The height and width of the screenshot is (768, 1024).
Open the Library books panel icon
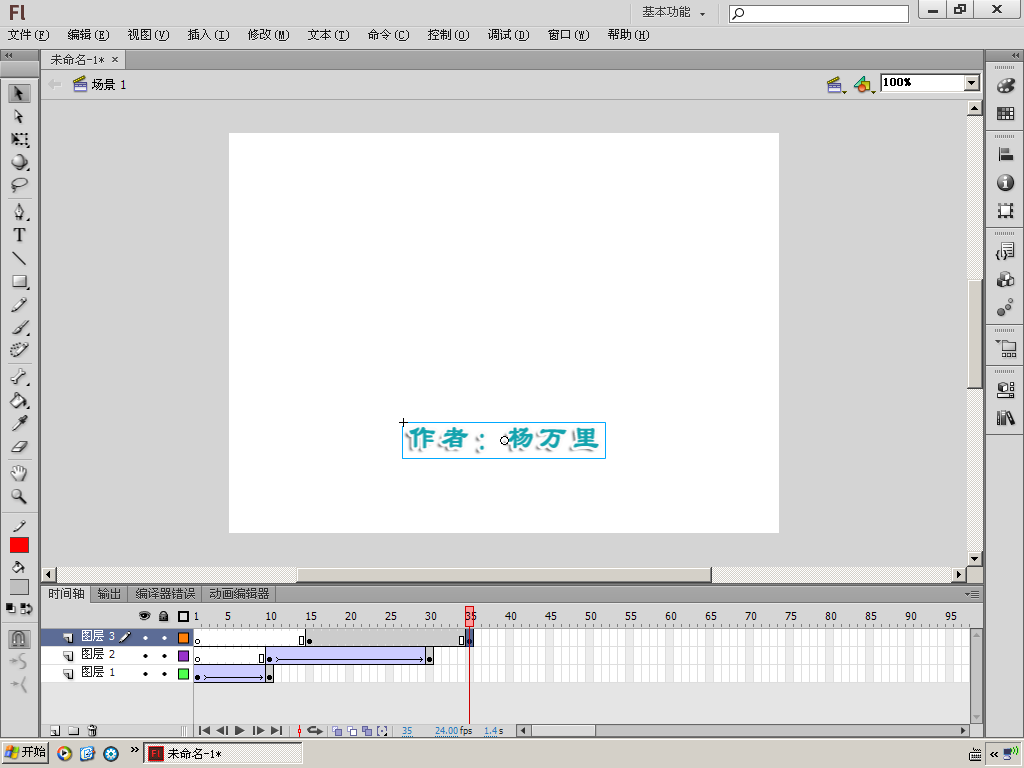(x=1005, y=417)
